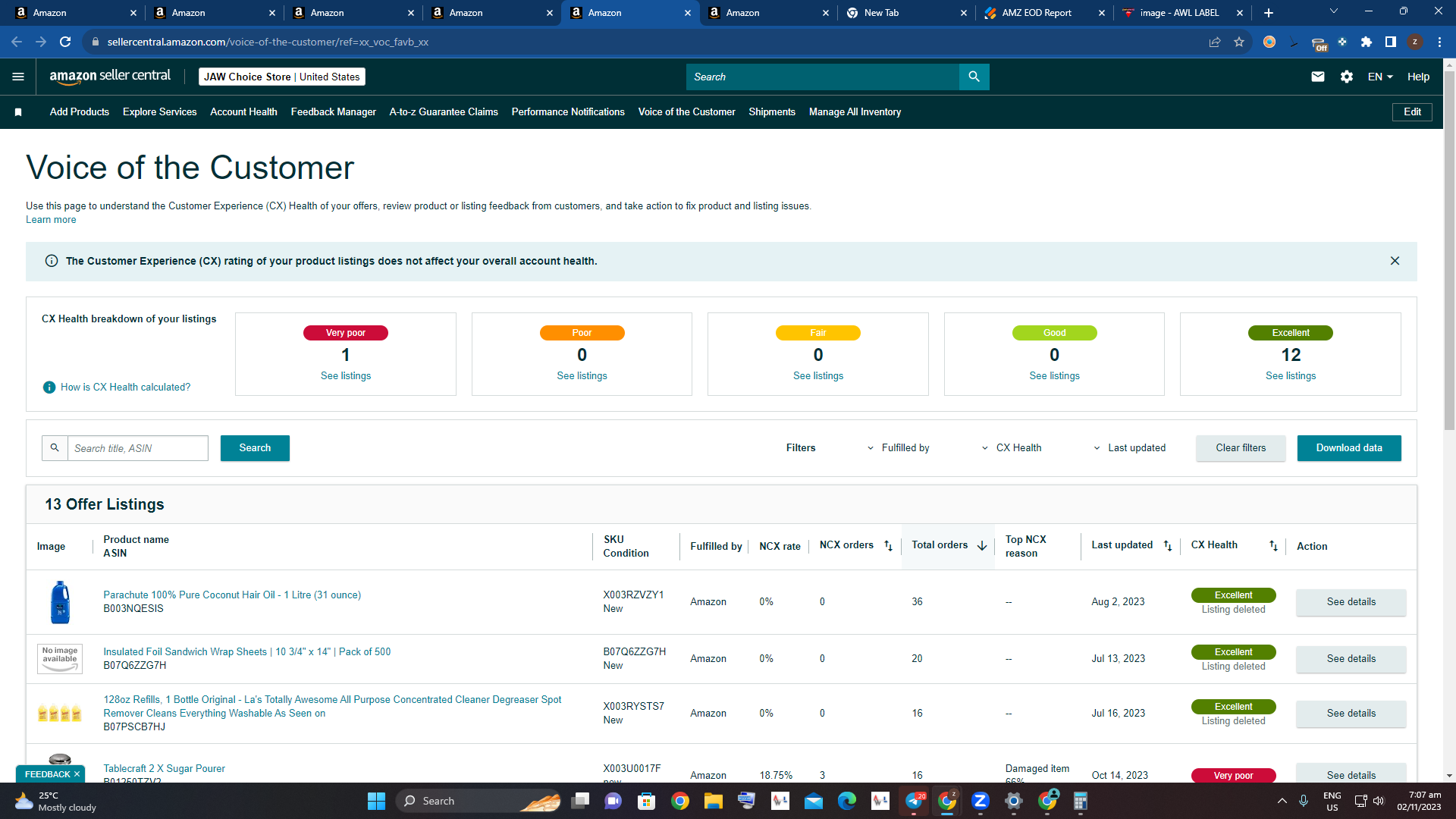Screen dimensions: 1456x819
Task: Dismiss the CX rating info banner
Action: (1395, 261)
